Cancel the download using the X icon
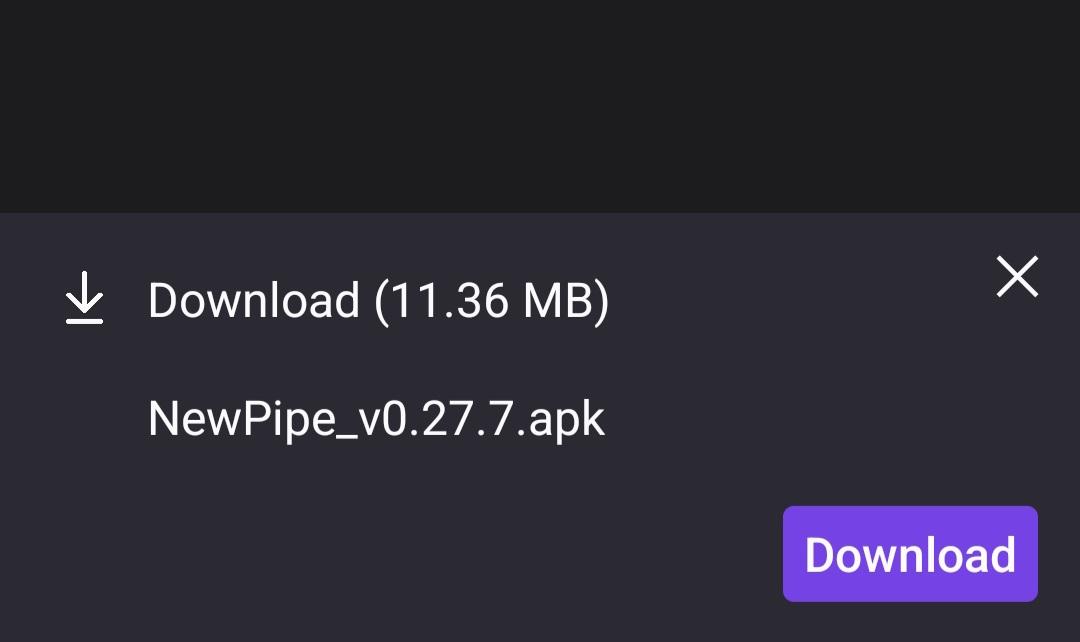Image resolution: width=1080 pixels, height=642 pixels. pyautogui.click(x=1017, y=277)
